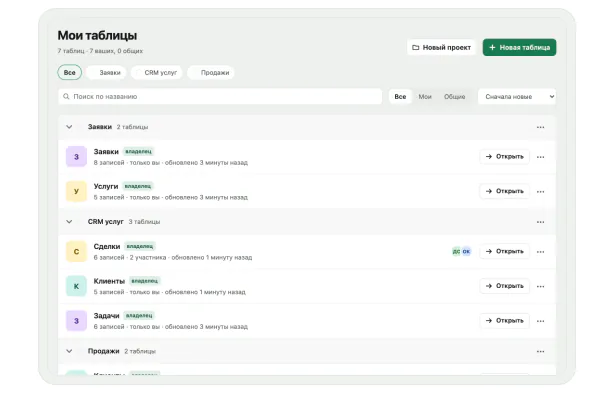Click the yellow У icon of Услуги table
This screenshot has height=398, width=612.
pos(76,191)
